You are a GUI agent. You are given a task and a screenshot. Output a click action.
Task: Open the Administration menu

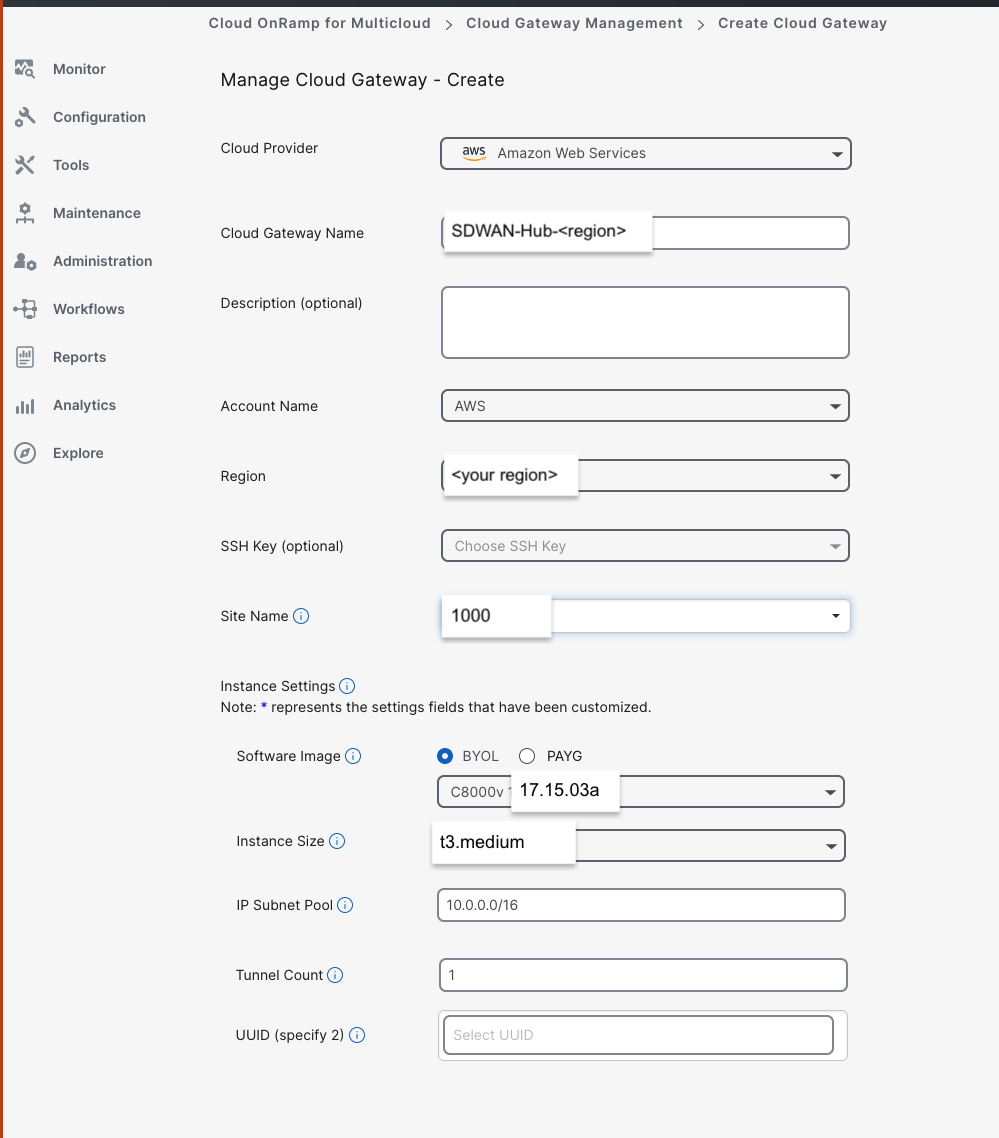[102, 261]
